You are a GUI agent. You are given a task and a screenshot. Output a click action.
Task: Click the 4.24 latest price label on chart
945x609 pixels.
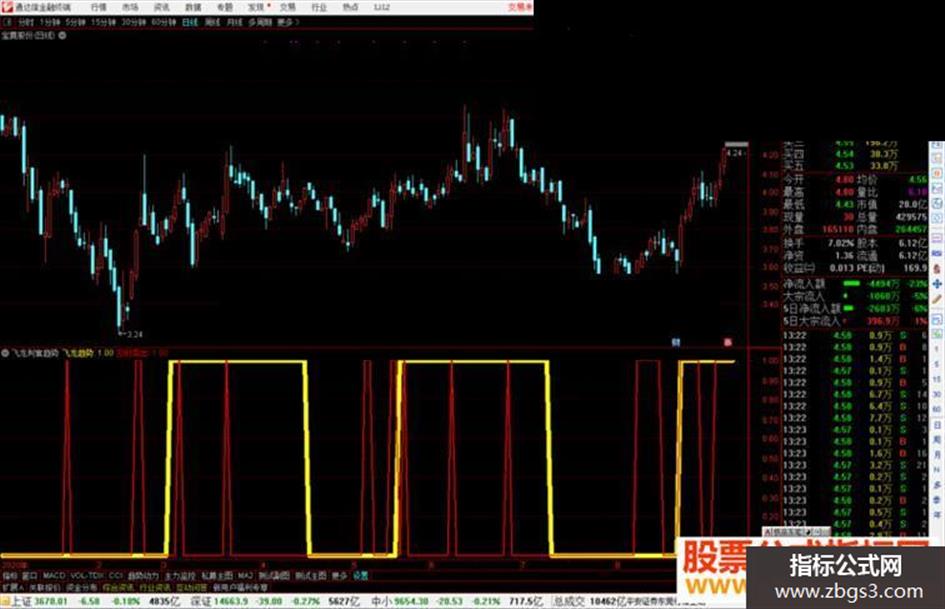(x=735, y=153)
